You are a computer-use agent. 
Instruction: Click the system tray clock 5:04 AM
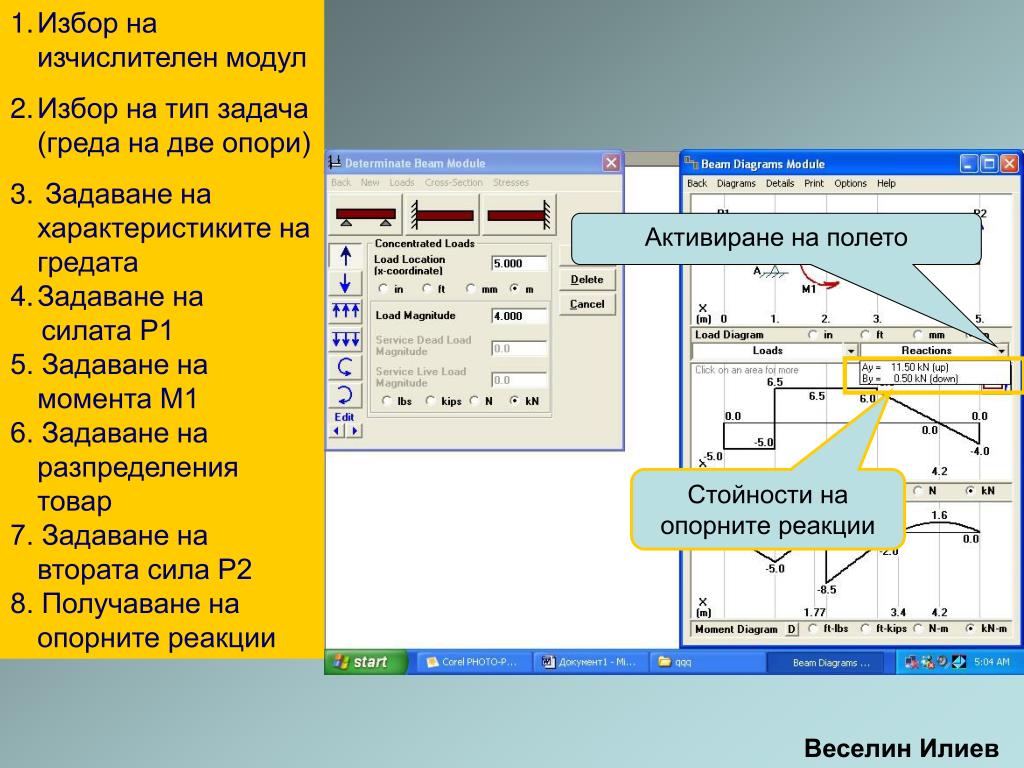(991, 662)
